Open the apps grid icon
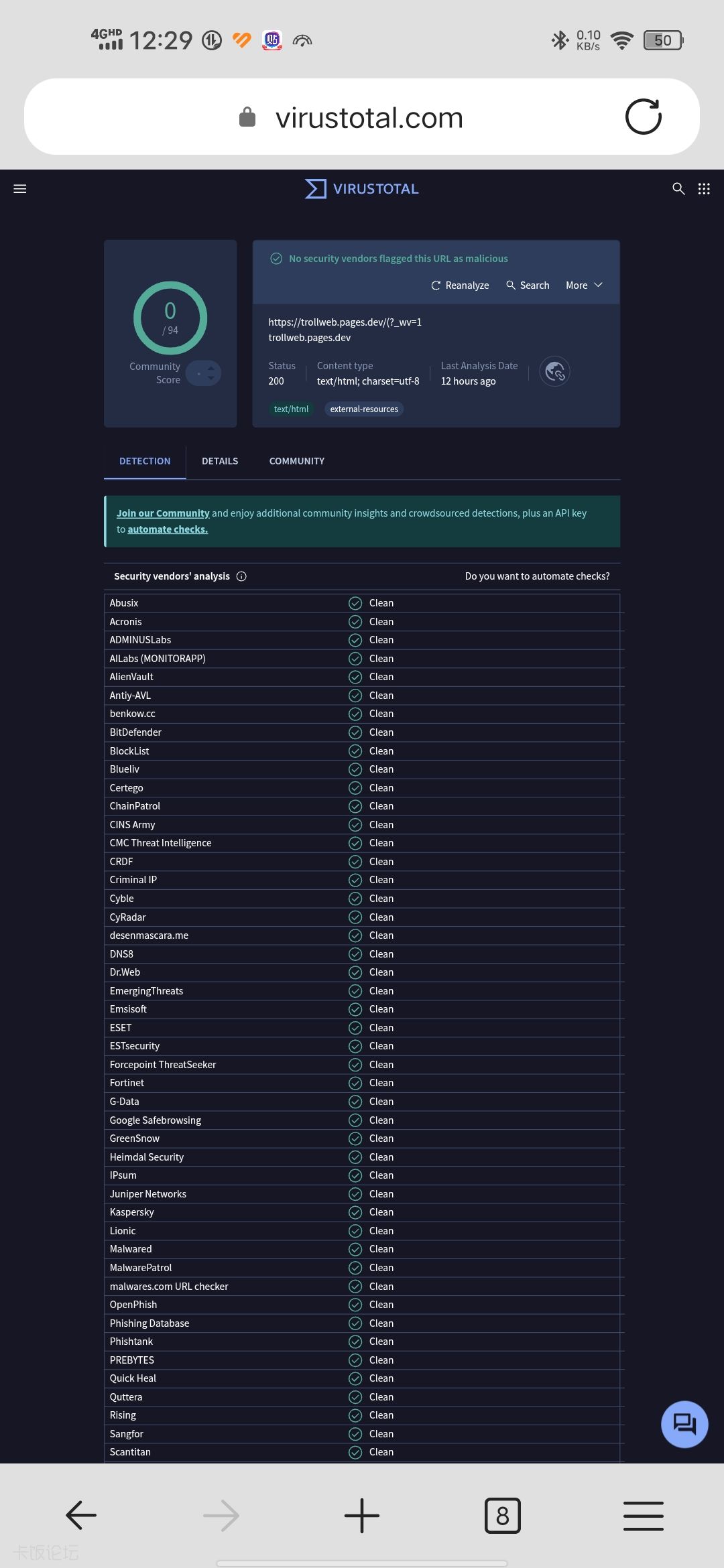The width and height of the screenshot is (724, 1568). tap(704, 189)
